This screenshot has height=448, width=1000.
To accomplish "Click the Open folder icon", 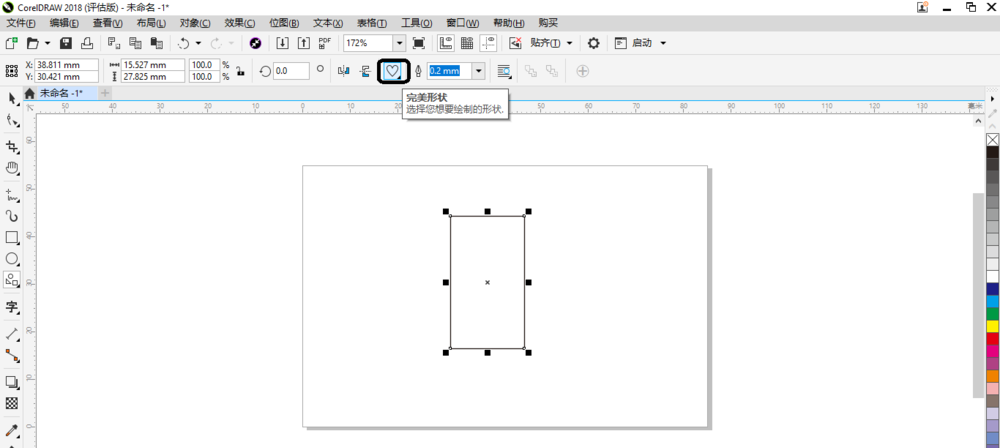I will click(x=33, y=43).
